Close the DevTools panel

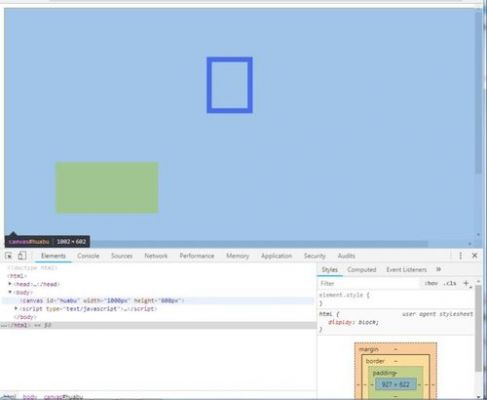[475, 255]
